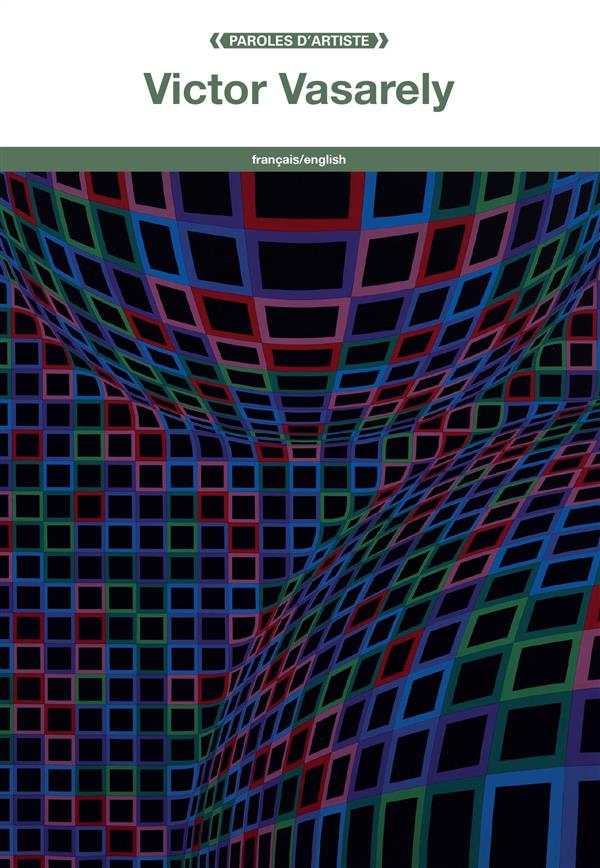Click the large red-framed square at artwork top center
Screen dimensions: 600x868
tap(303, 195)
